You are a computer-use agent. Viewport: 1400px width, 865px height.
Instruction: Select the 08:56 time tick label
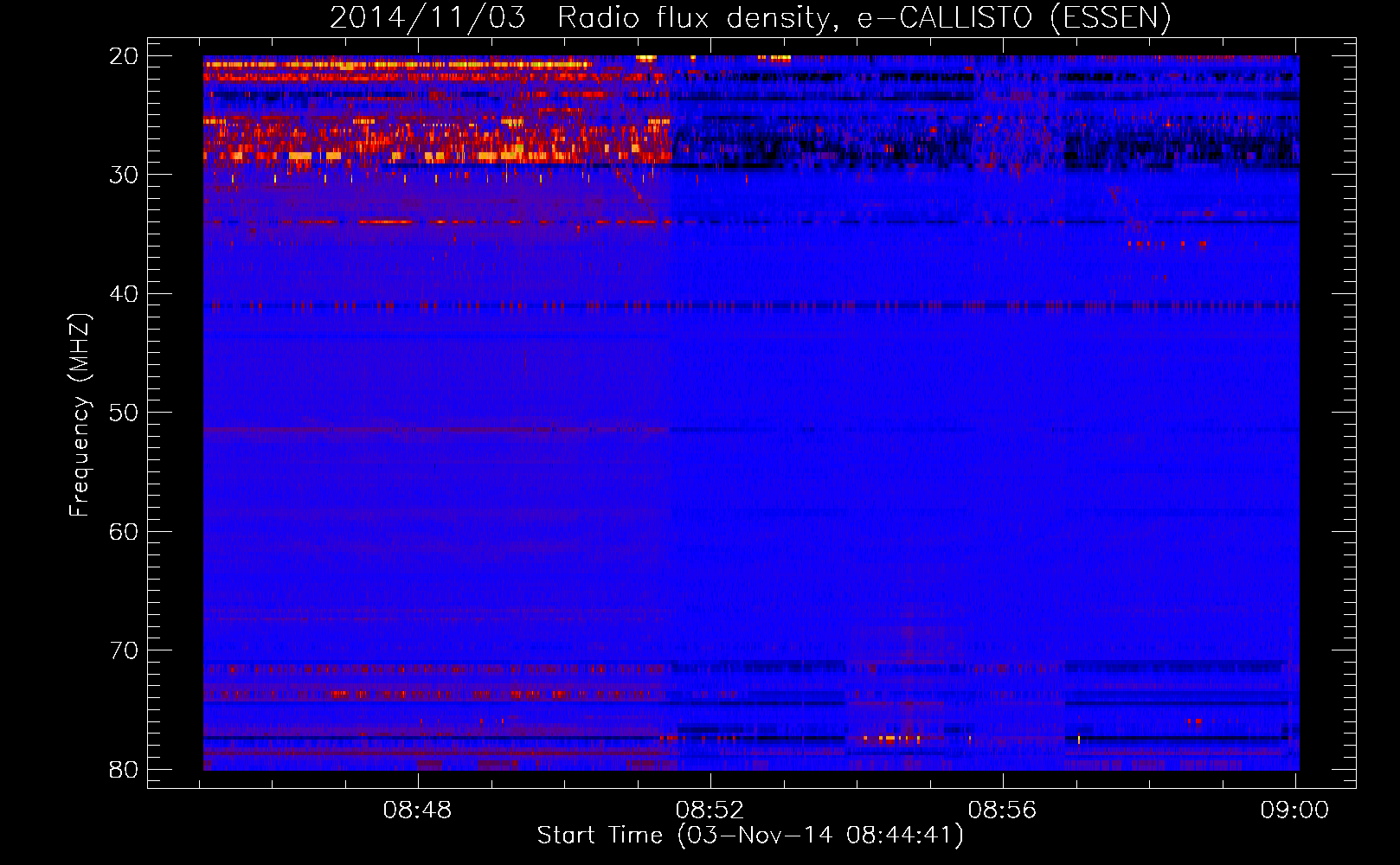pyautogui.click(x=1002, y=811)
